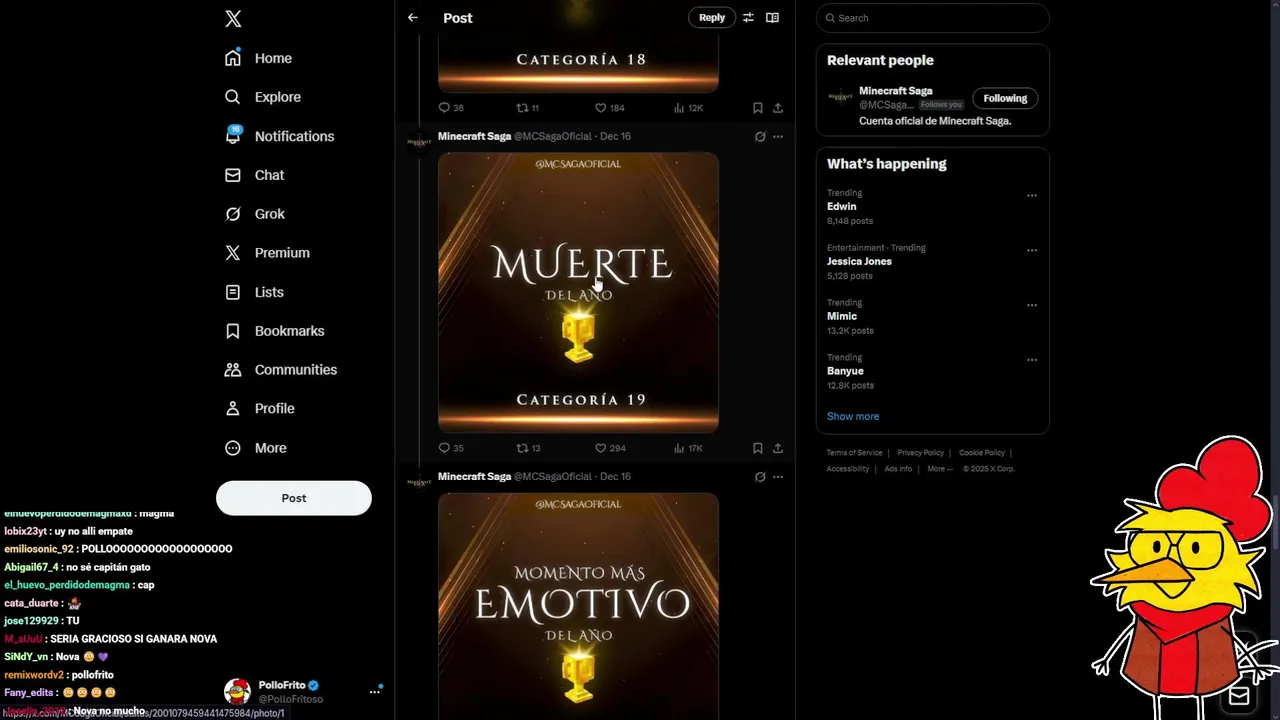Open account options dots beside PolloFrito
The height and width of the screenshot is (720, 1280).
coord(375,692)
